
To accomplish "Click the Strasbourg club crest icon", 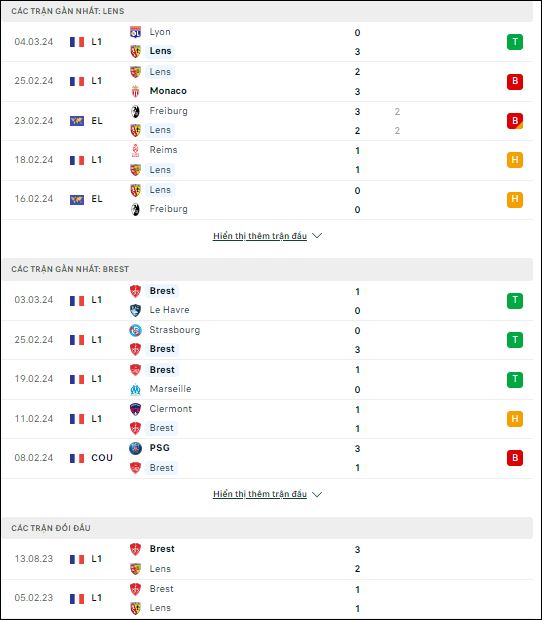I will click(x=135, y=330).
